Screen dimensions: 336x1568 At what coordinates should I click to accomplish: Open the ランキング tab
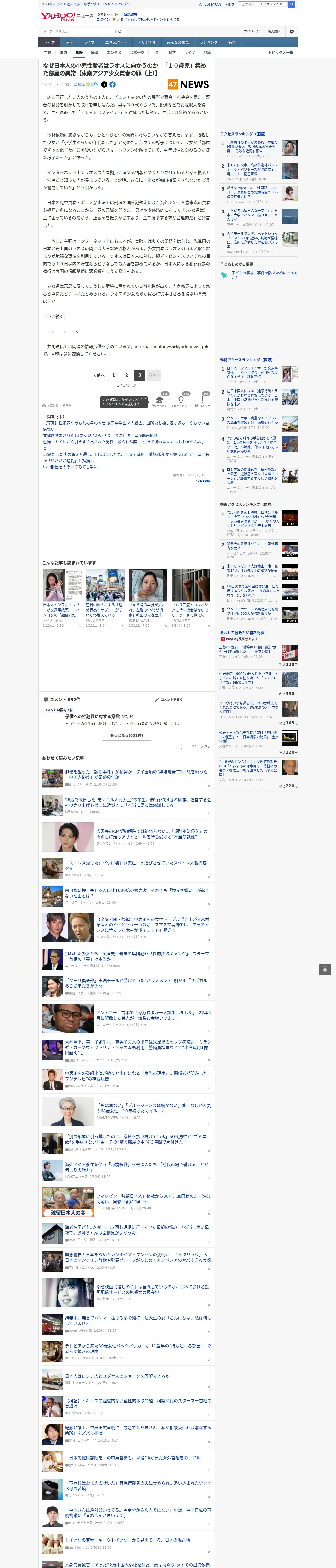pyautogui.click(x=209, y=43)
